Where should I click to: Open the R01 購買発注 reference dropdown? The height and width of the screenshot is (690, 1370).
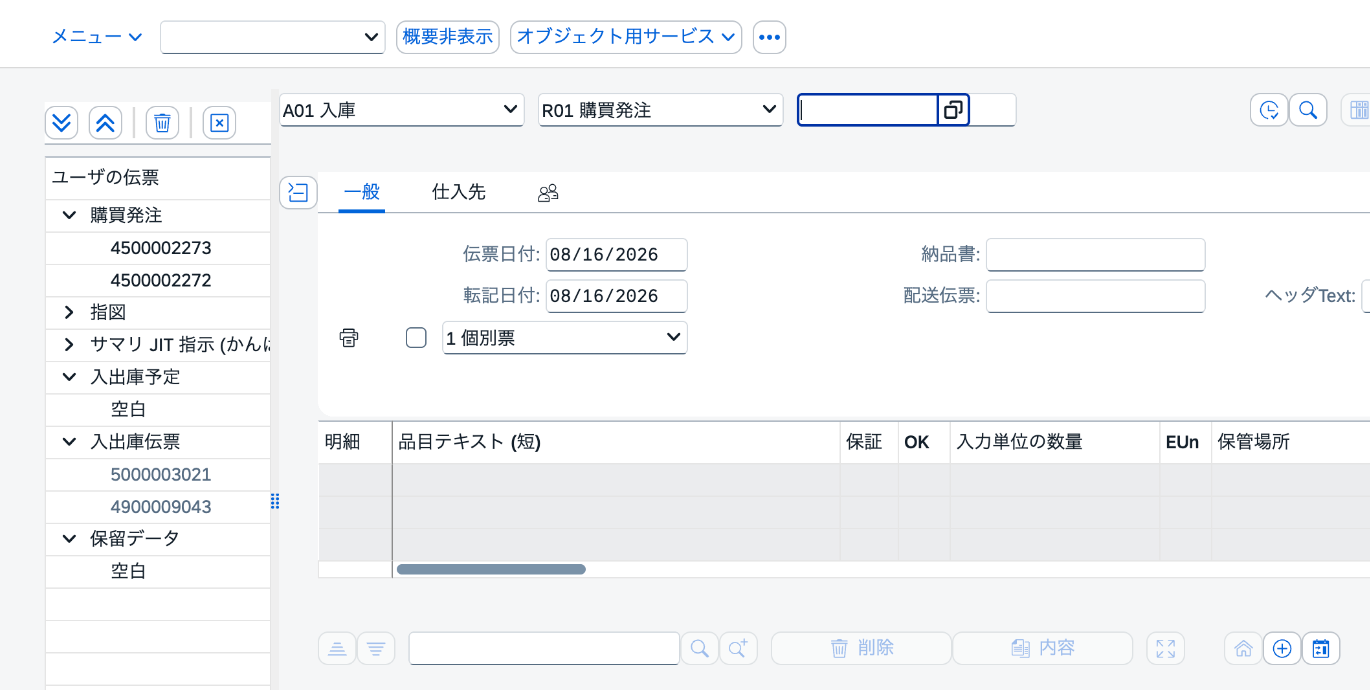(x=660, y=110)
